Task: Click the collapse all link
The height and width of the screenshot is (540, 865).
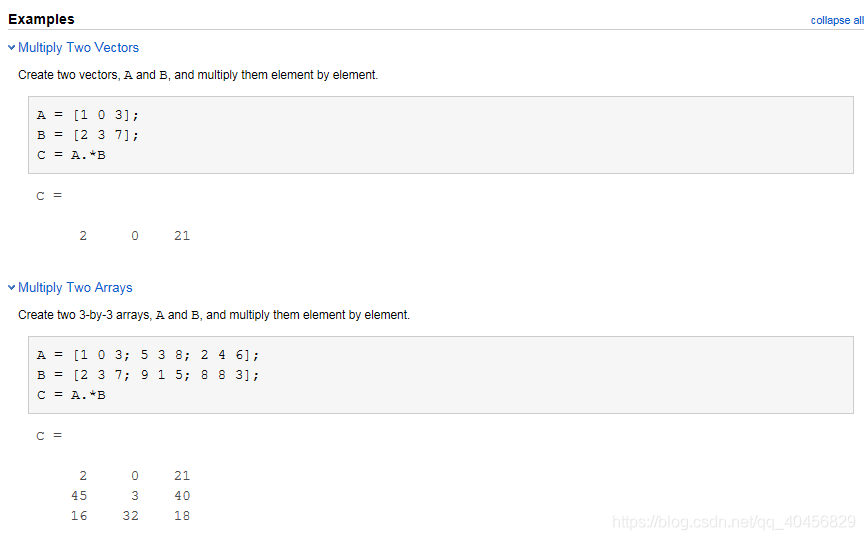Action: point(837,20)
